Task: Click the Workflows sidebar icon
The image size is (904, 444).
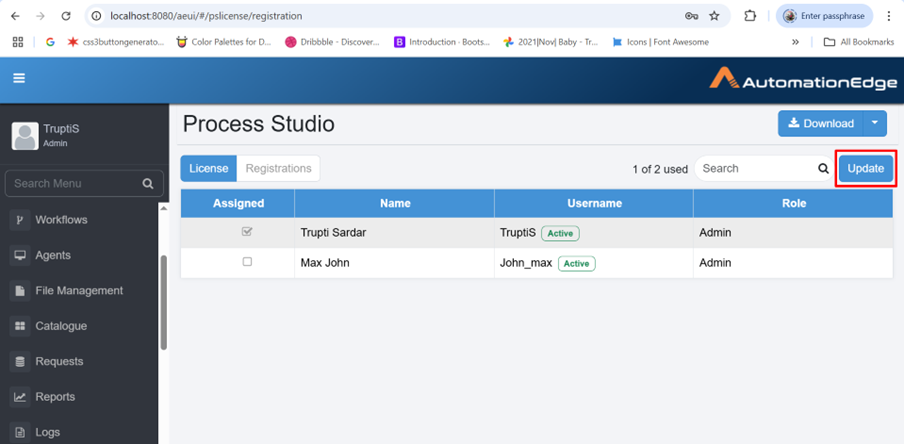Action: coord(20,220)
